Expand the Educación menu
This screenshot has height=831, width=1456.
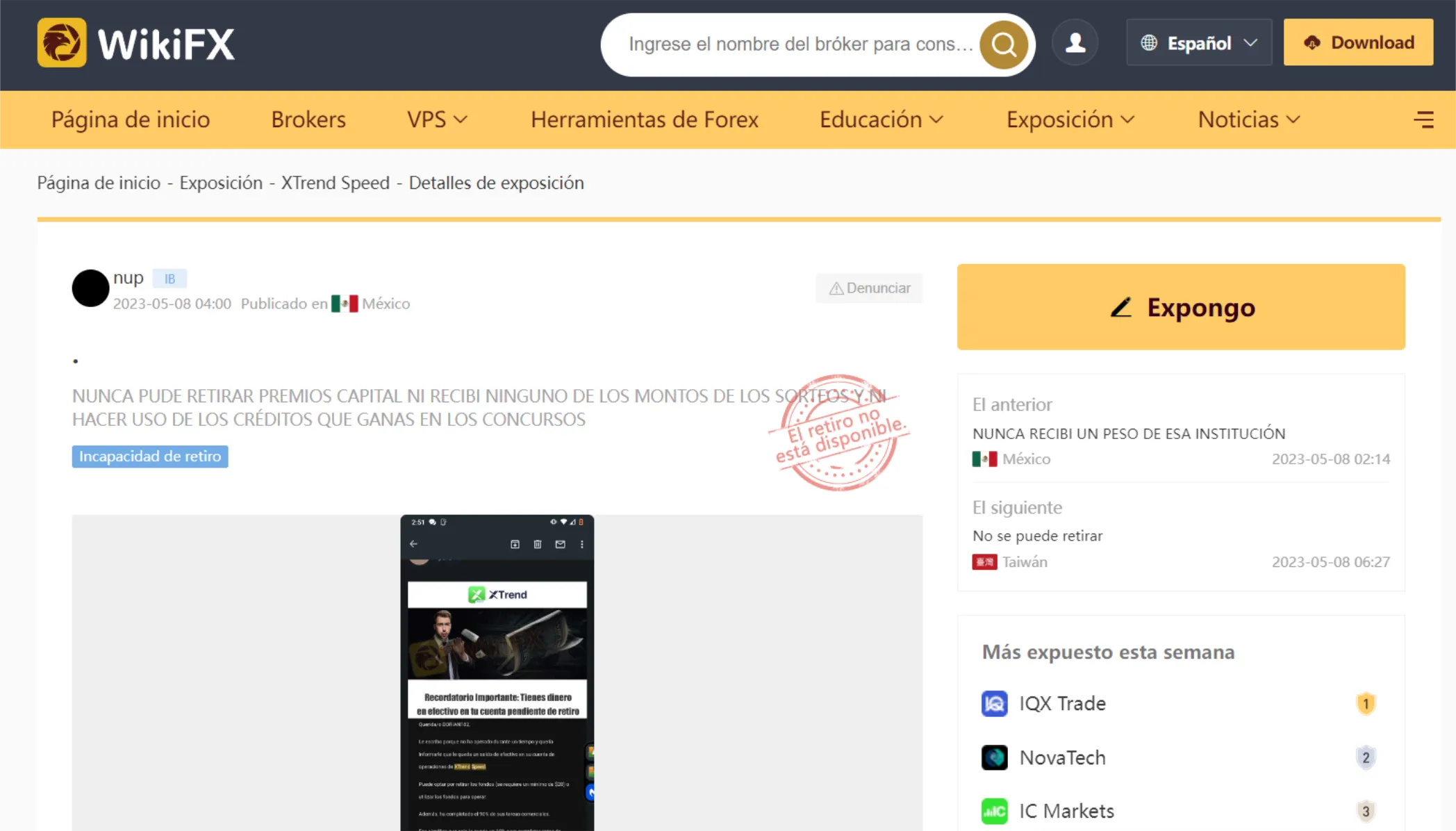pyautogui.click(x=882, y=120)
